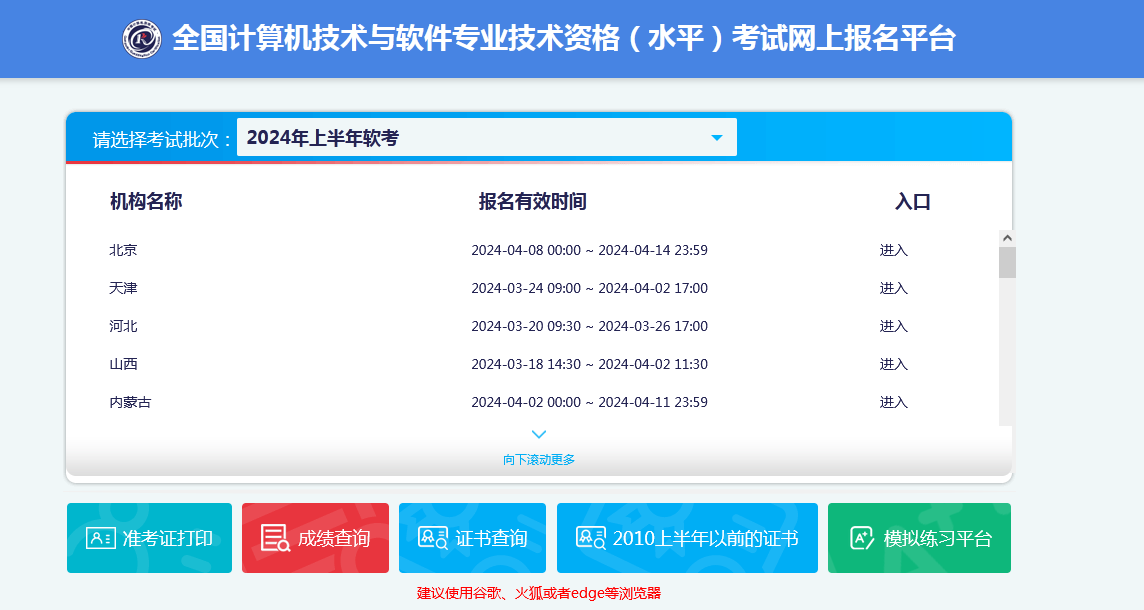Click the blue scroll-down chevron icon

click(x=539, y=434)
